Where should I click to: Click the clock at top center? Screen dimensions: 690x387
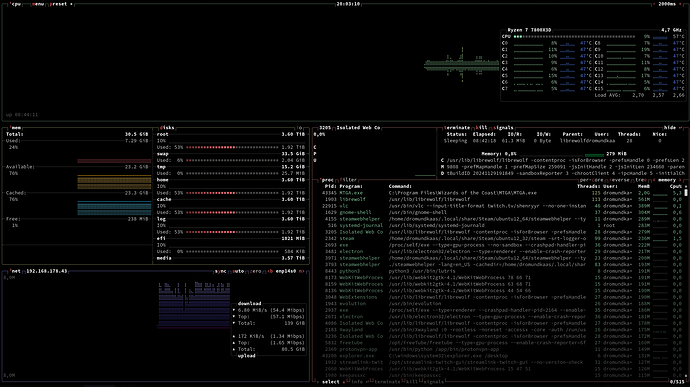(349, 4)
